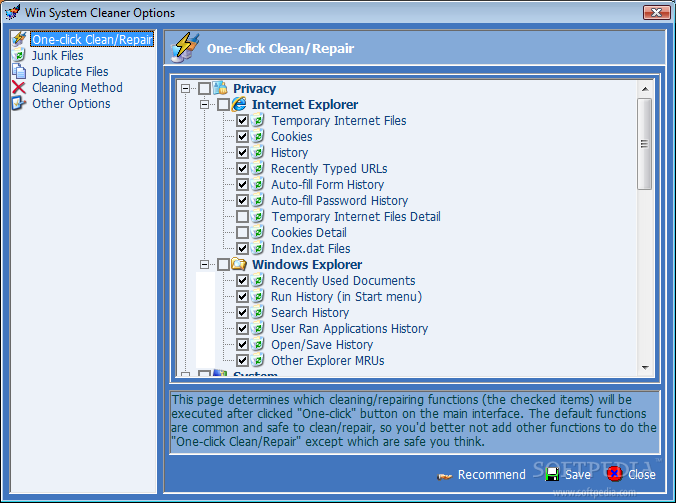
Task: Toggle the Windows Explorer group checkbox
Action: tap(223, 264)
